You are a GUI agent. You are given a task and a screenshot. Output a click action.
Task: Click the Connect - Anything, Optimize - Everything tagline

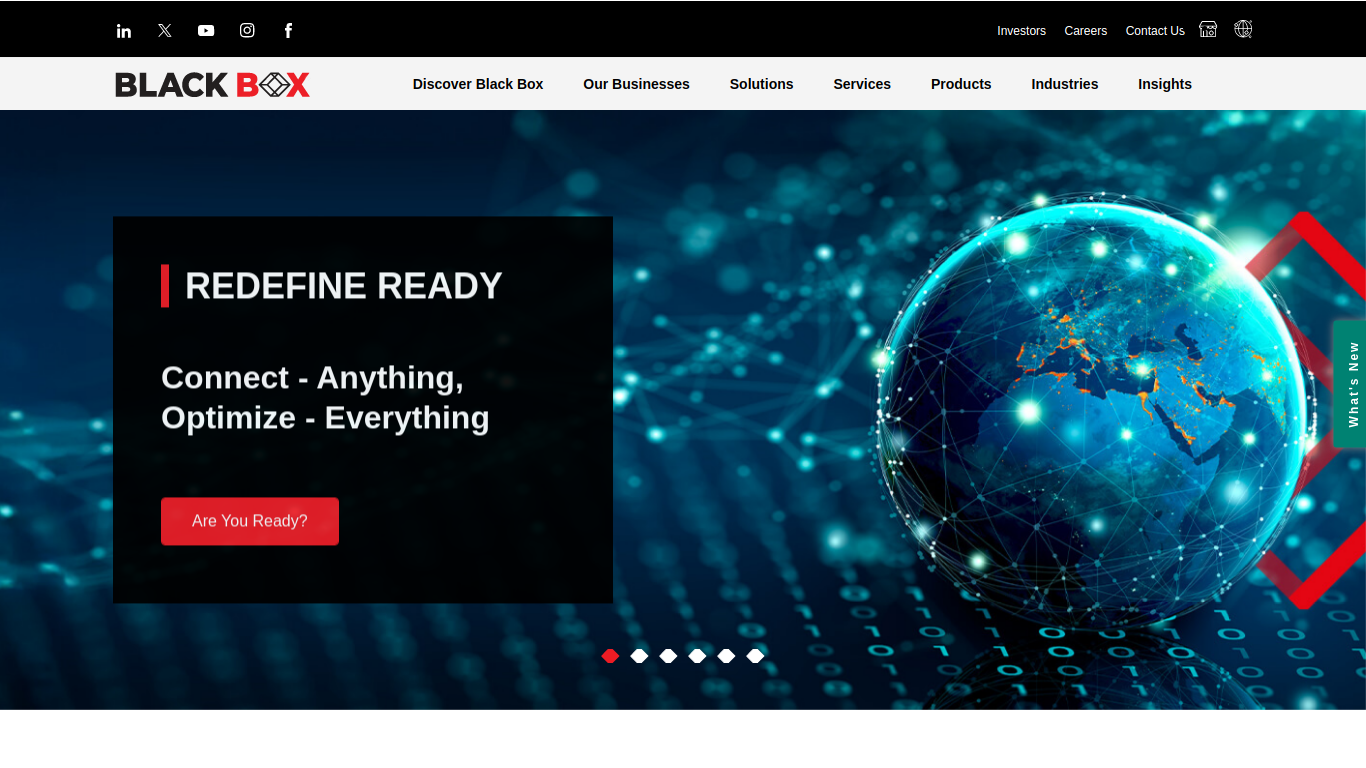pos(325,398)
